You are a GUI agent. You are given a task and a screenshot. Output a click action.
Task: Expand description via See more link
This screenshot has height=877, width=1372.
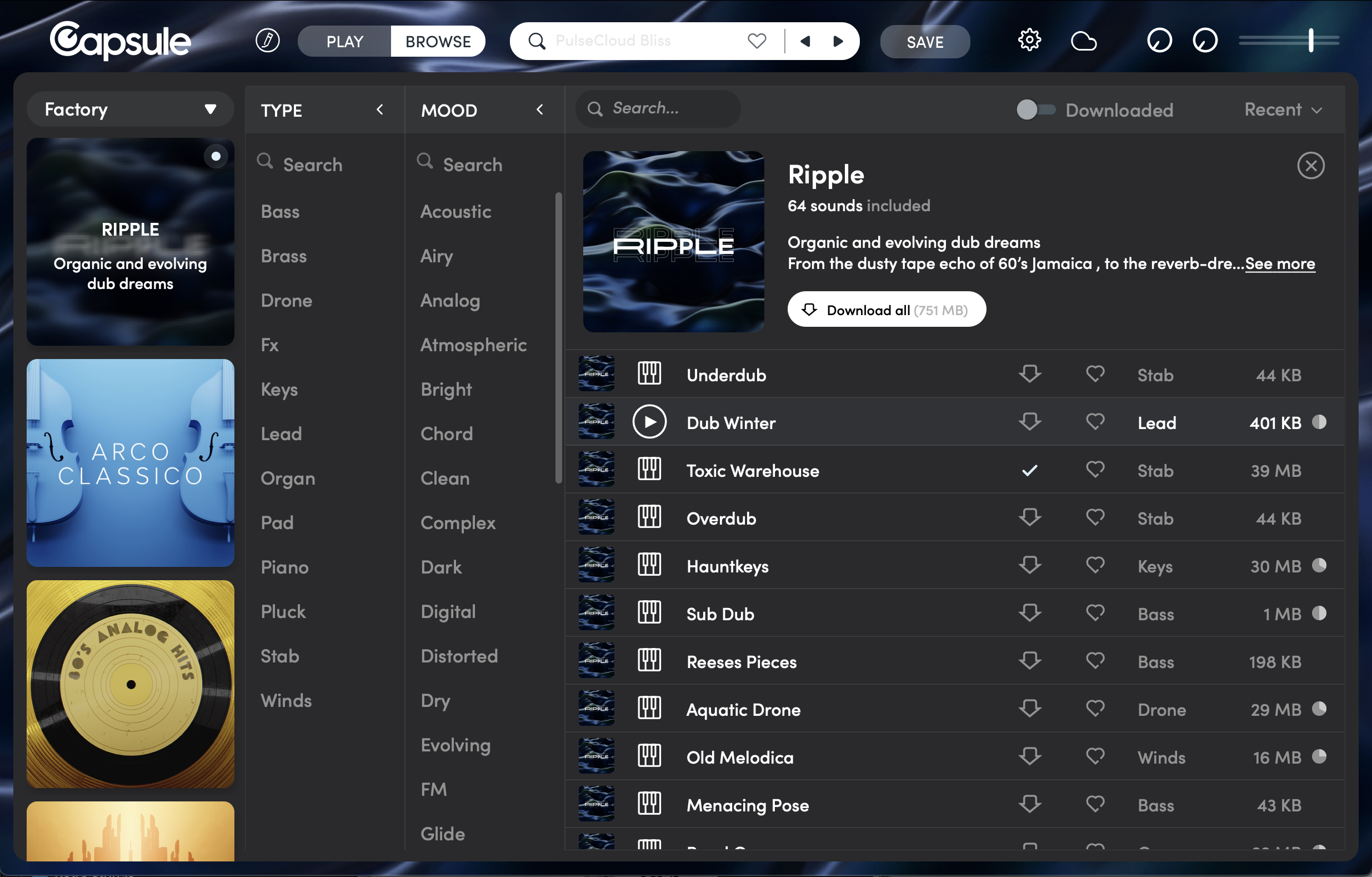pos(1280,263)
